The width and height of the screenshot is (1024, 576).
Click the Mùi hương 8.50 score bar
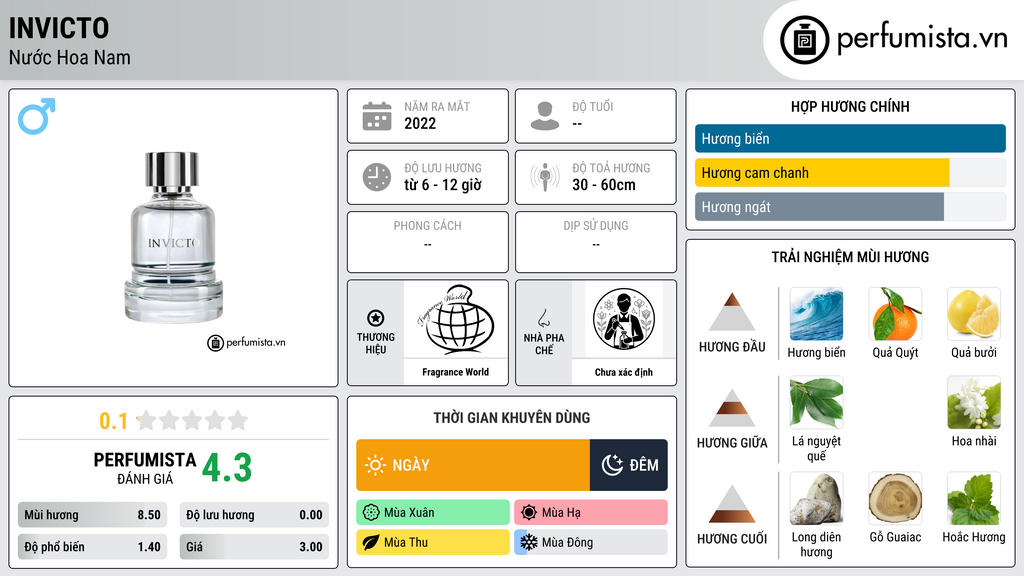point(92,515)
